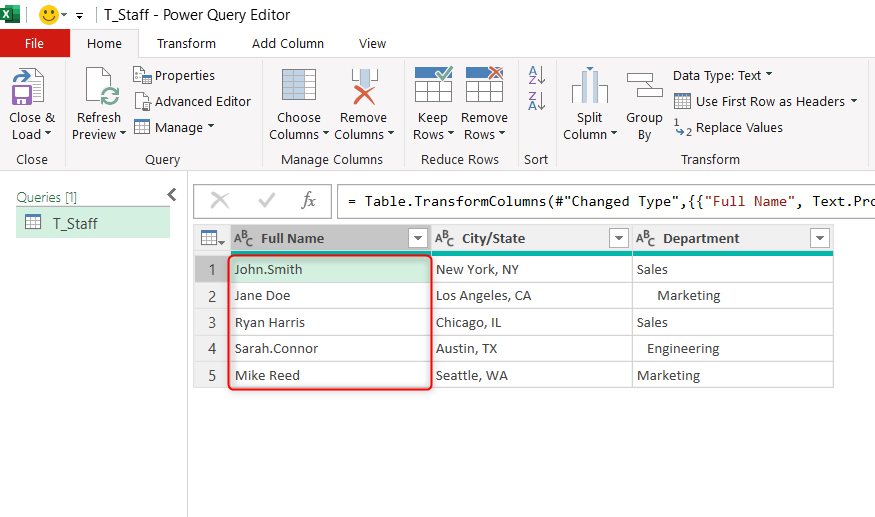Image resolution: width=875 pixels, height=517 pixels.
Task: Select the T_Staff query
Action: point(93,223)
